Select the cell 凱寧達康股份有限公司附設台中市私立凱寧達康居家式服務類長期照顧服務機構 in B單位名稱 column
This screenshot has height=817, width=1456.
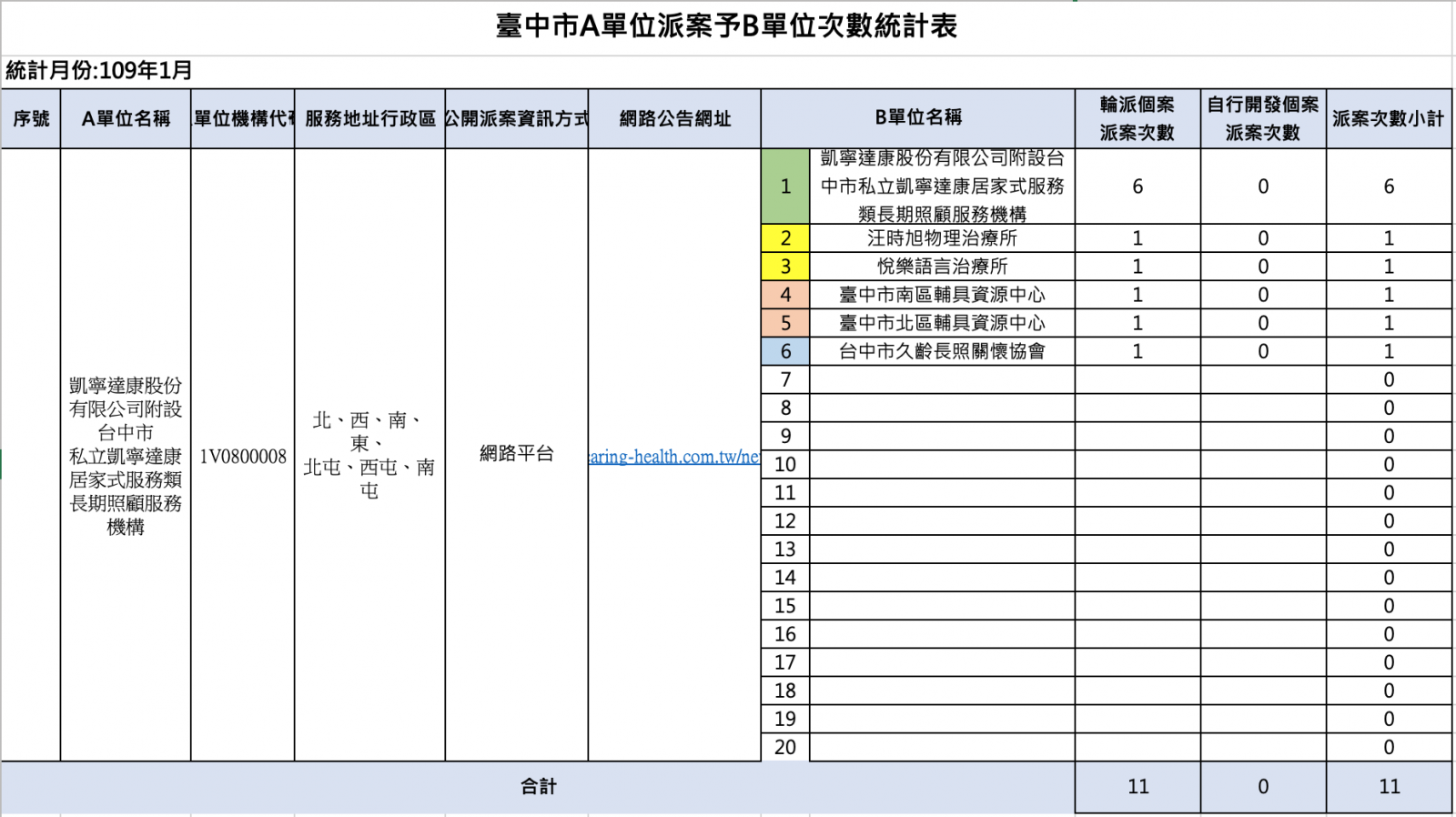tap(942, 187)
